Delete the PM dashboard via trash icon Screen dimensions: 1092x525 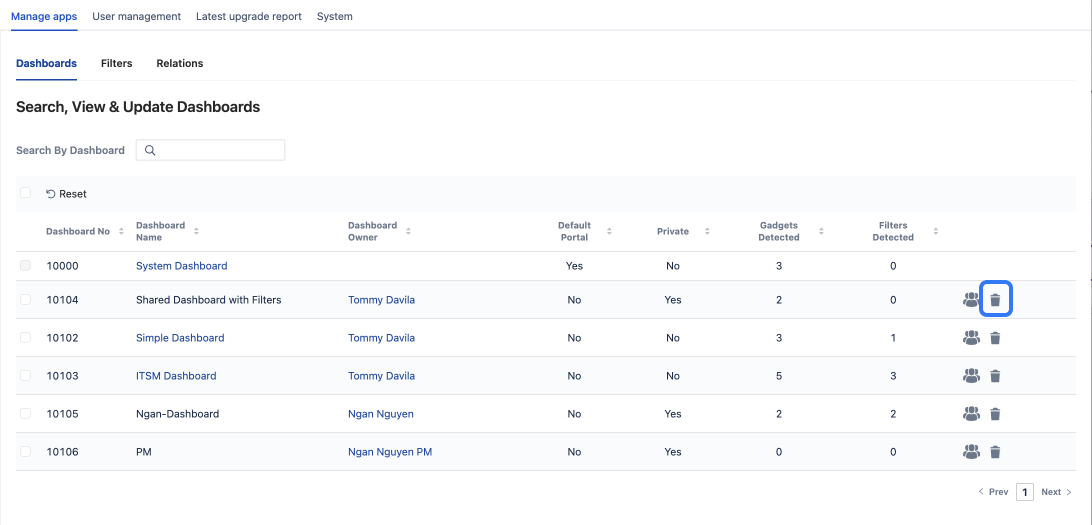[x=995, y=452]
